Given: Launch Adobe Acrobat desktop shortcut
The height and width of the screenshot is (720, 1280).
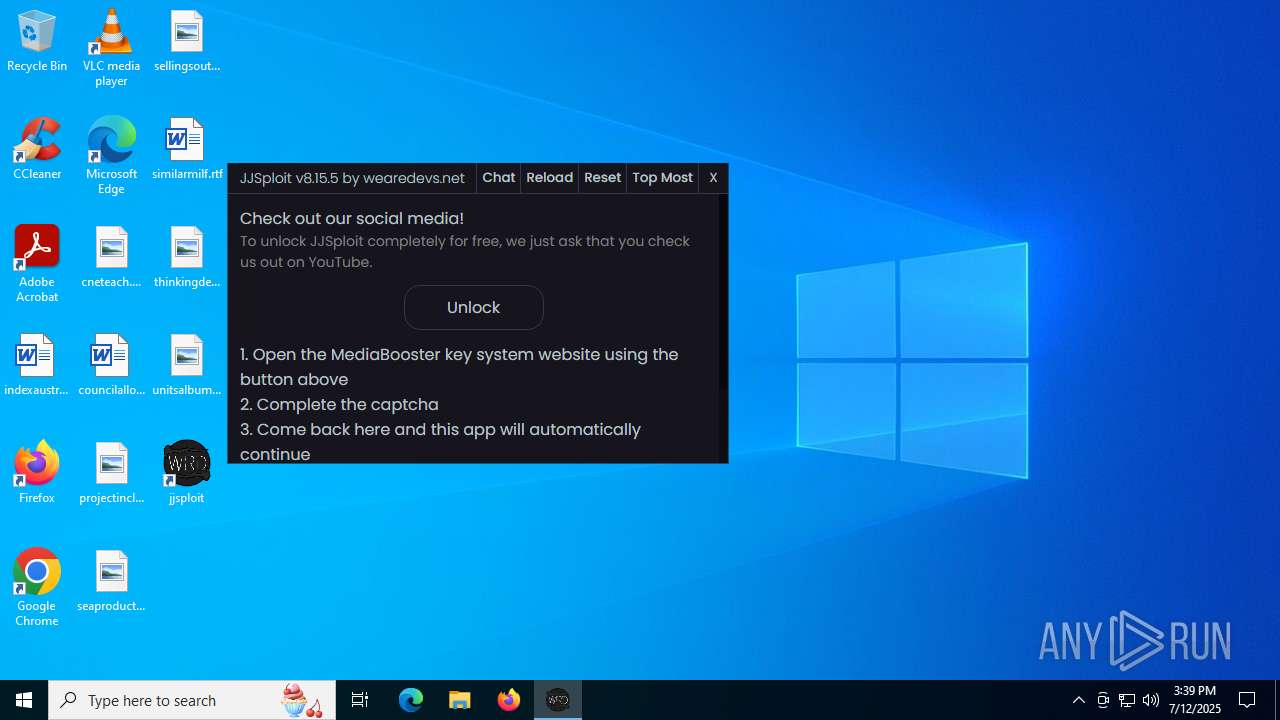Looking at the screenshot, I should click(37, 263).
